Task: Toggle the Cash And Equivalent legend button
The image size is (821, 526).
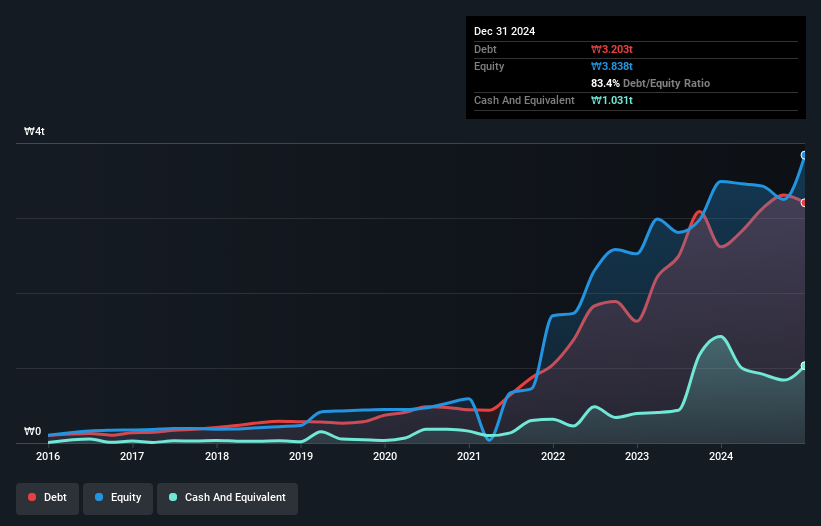Action: (x=227, y=498)
